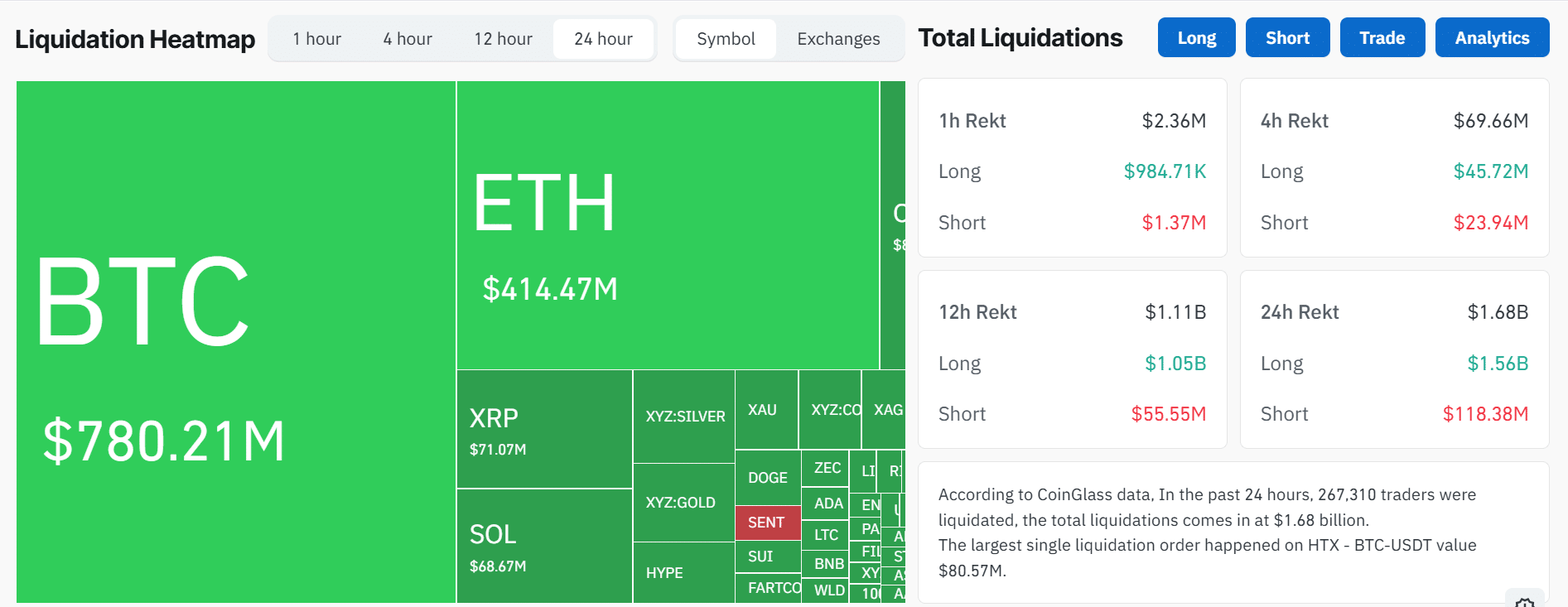Open the XYZ:SILVER heatmap tile
Screen dimensions: 1568x607
pyautogui.click(x=684, y=417)
